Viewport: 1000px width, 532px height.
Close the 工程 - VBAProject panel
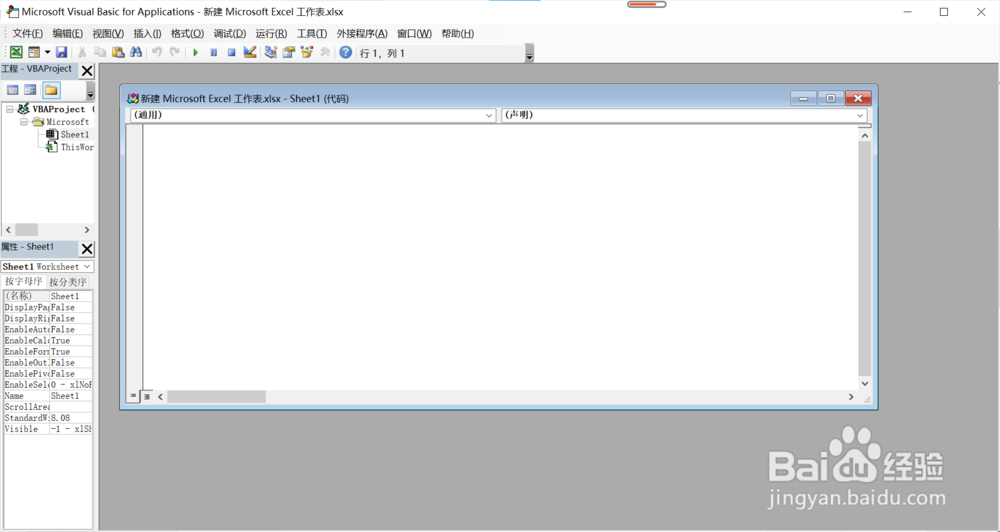tap(87, 71)
